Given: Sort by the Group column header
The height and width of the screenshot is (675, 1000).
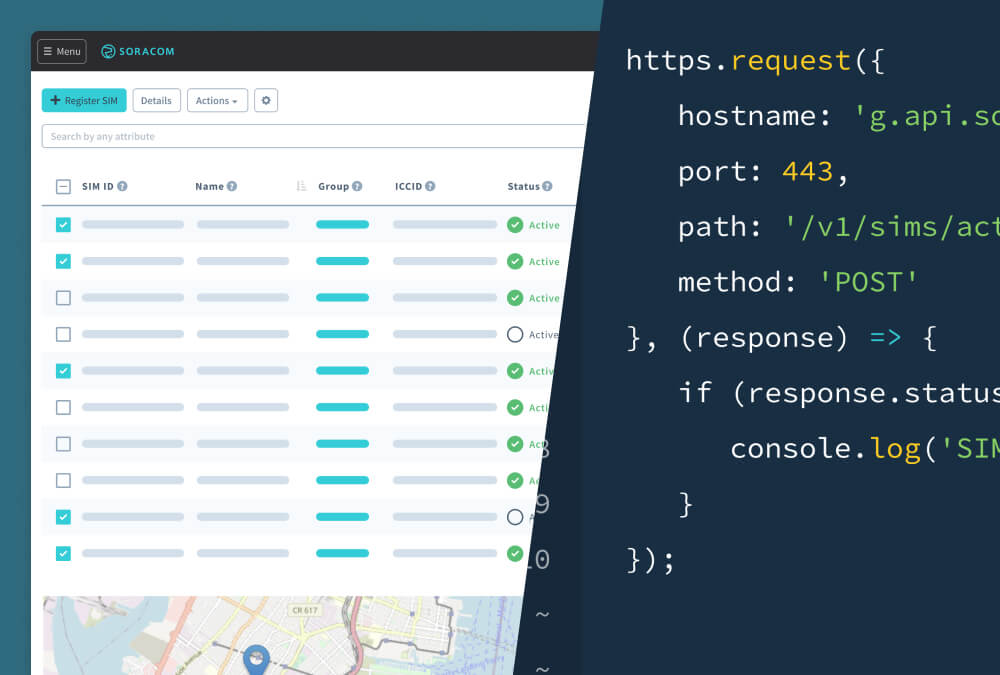Looking at the screenshot, I should pyautogui.click(x=333, y=186).
